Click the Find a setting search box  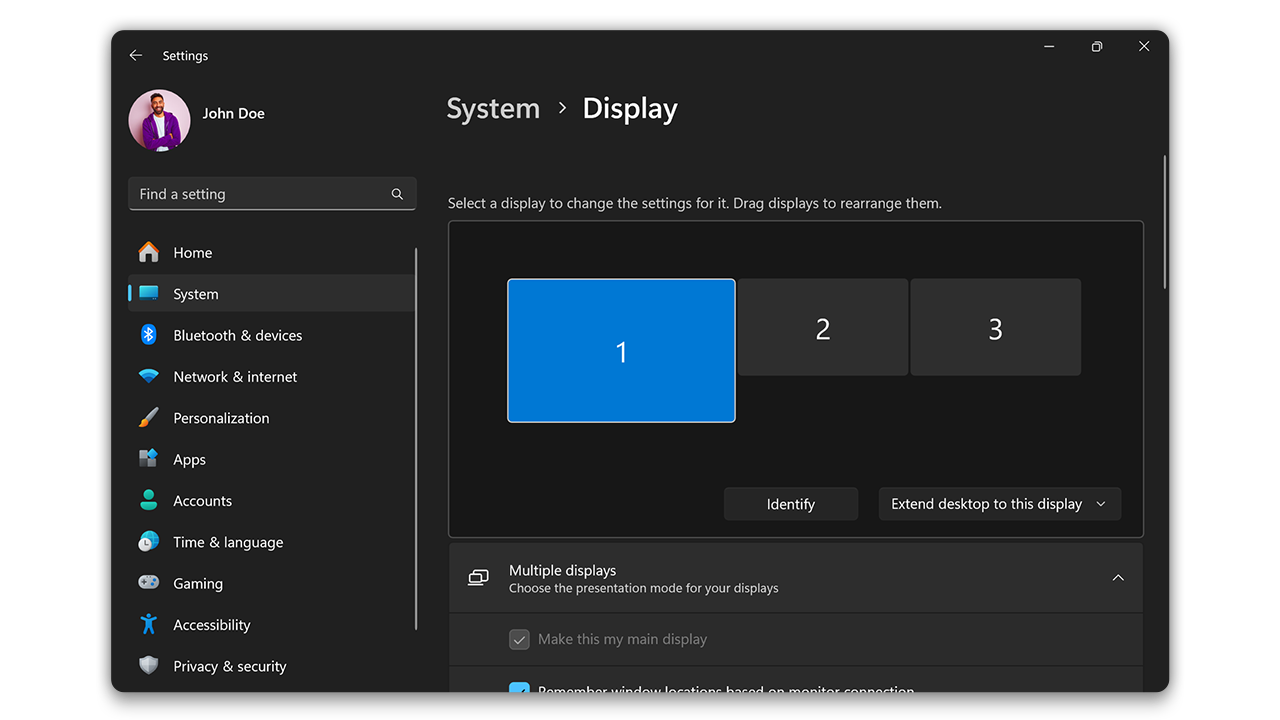point(260,194)
